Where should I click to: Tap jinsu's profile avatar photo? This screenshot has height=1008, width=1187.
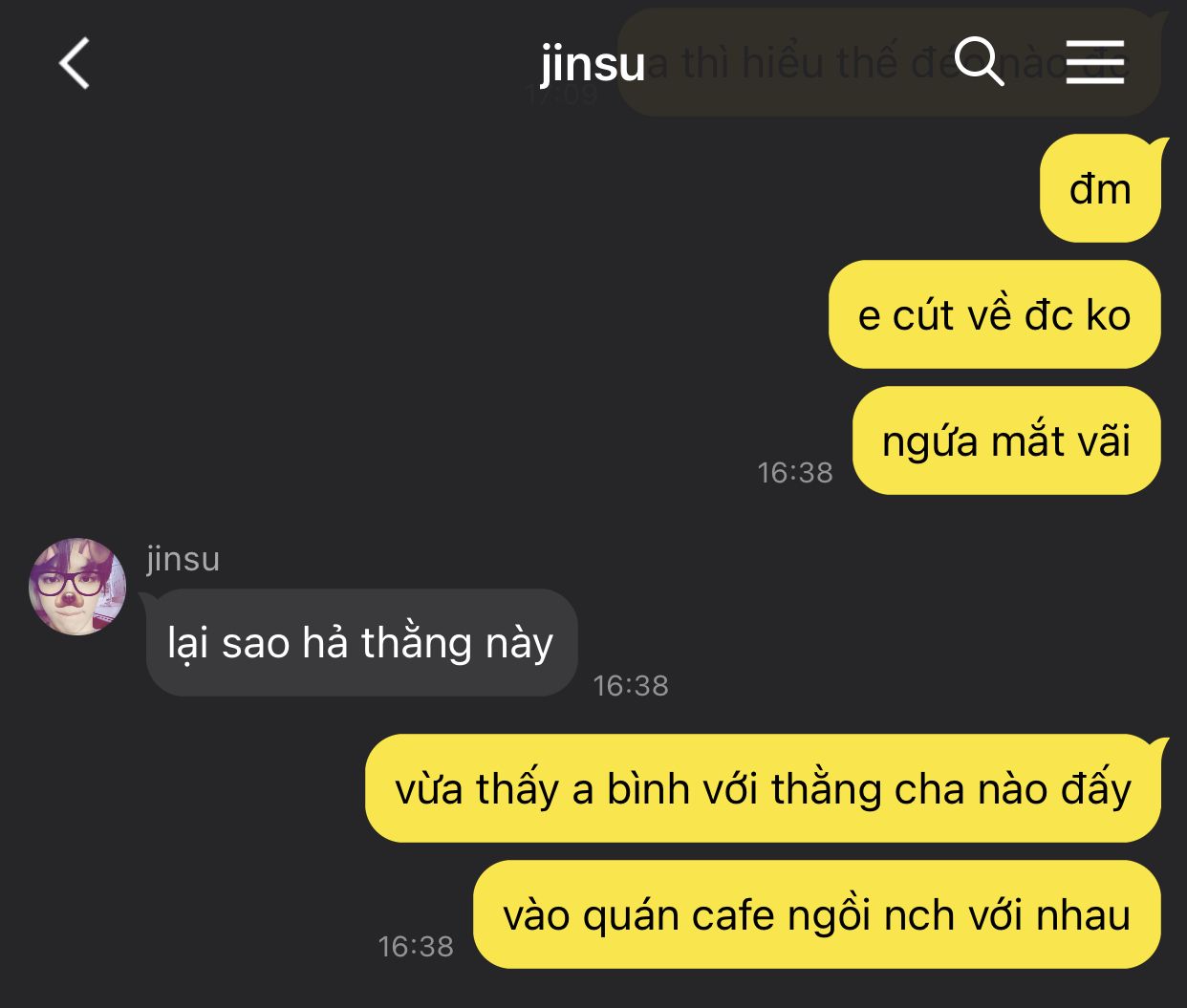[77, 587]
